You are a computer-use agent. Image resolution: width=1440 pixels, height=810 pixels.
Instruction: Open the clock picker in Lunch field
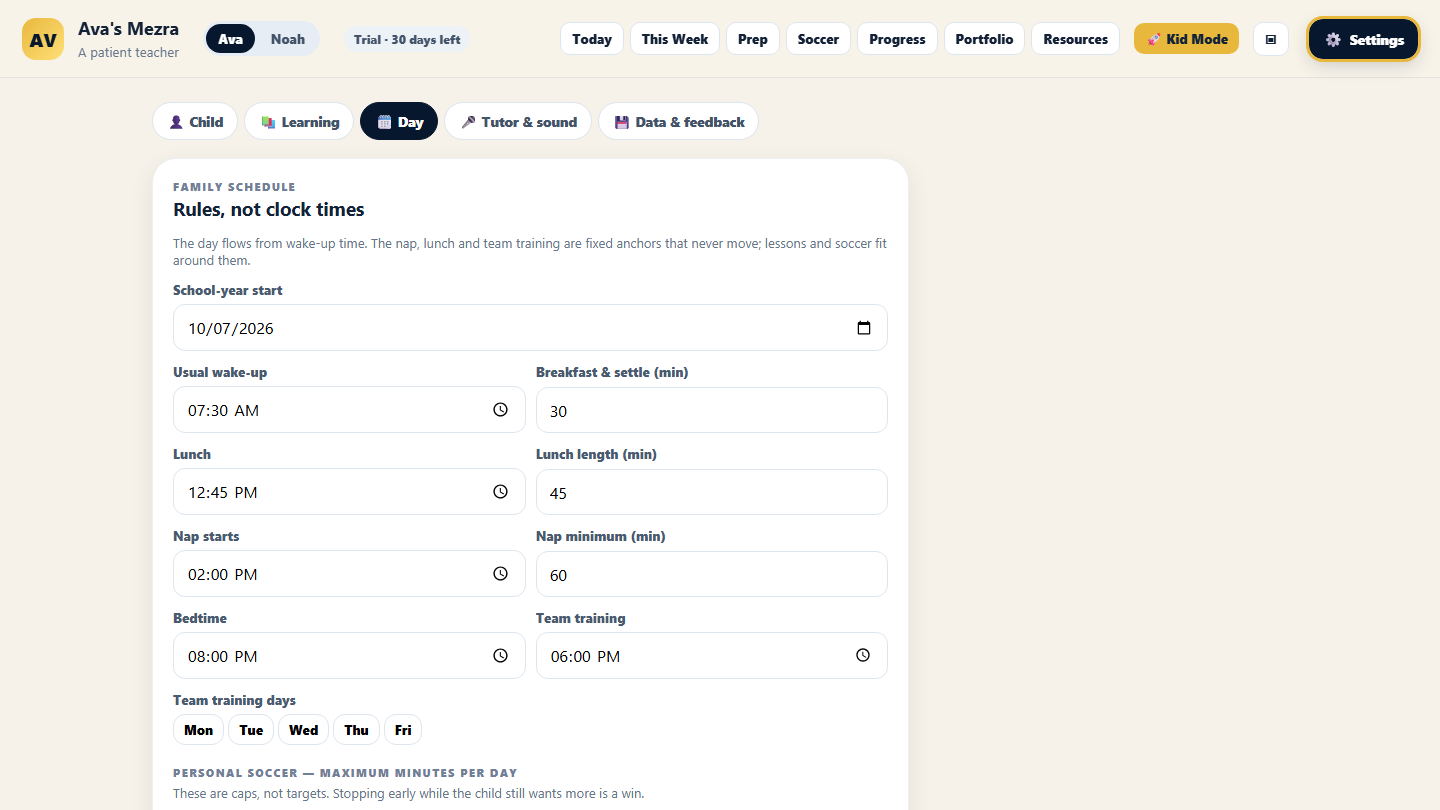(501, 492)
